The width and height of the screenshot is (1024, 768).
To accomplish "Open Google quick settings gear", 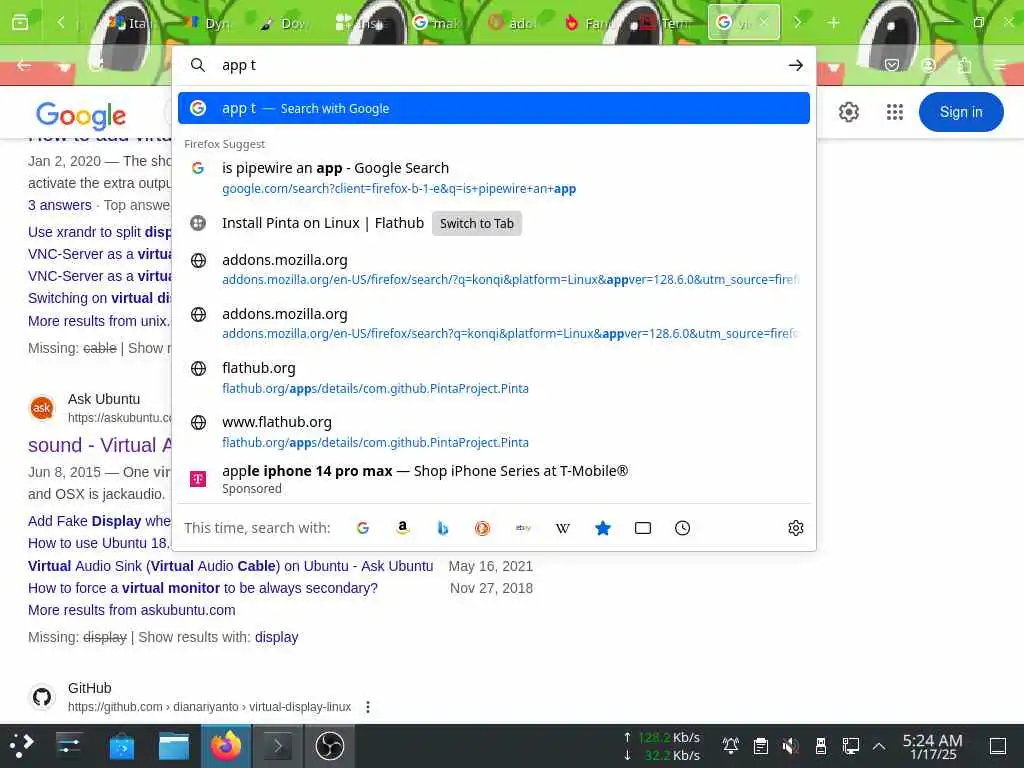I will [x=848, y=112].
